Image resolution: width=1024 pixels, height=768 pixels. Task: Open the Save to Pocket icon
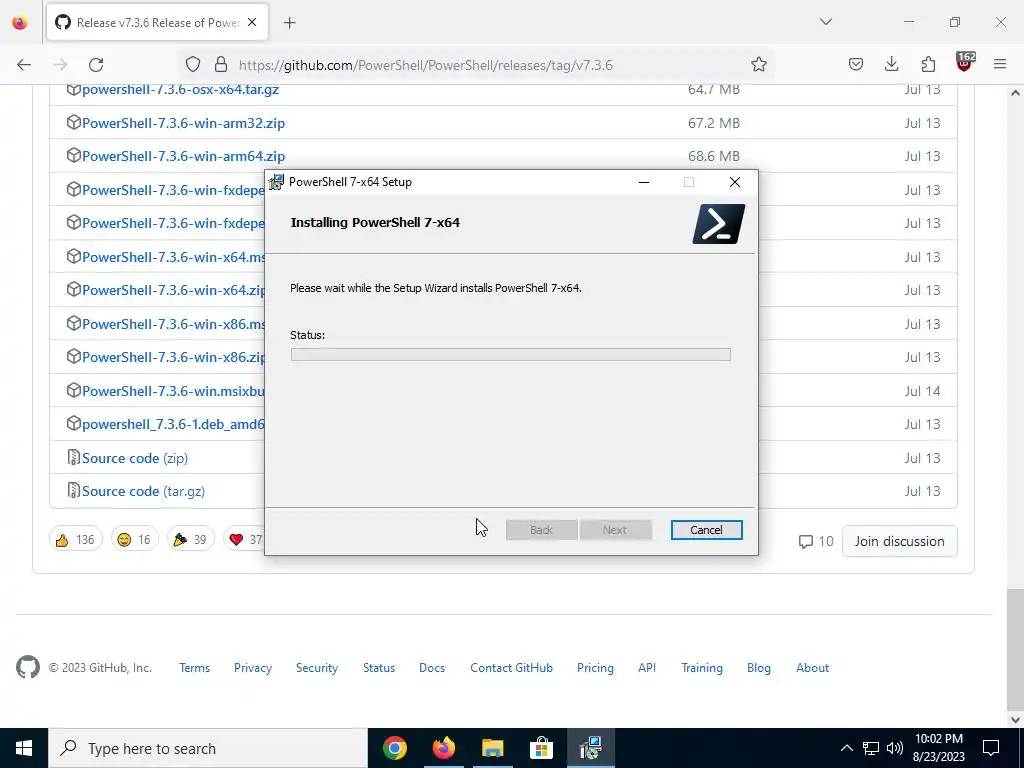point(856,65)
